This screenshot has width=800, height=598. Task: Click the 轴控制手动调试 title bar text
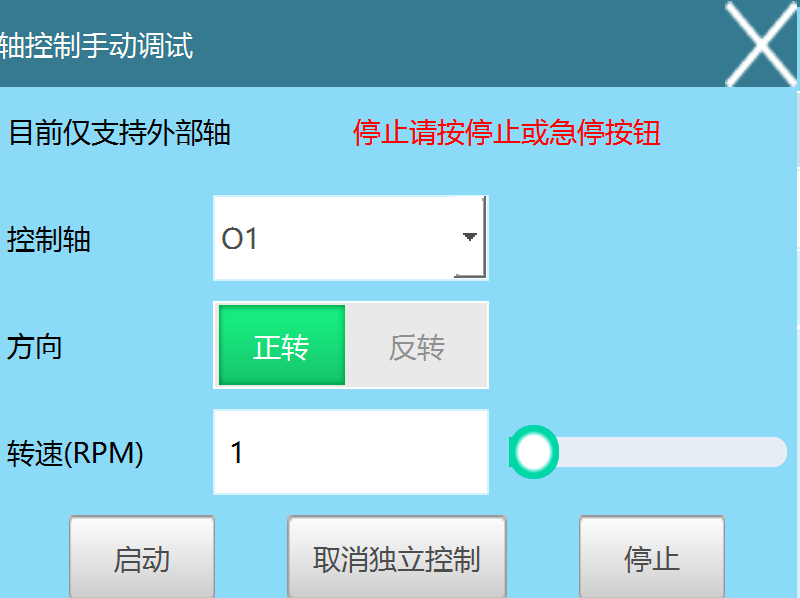pos(96,46)
